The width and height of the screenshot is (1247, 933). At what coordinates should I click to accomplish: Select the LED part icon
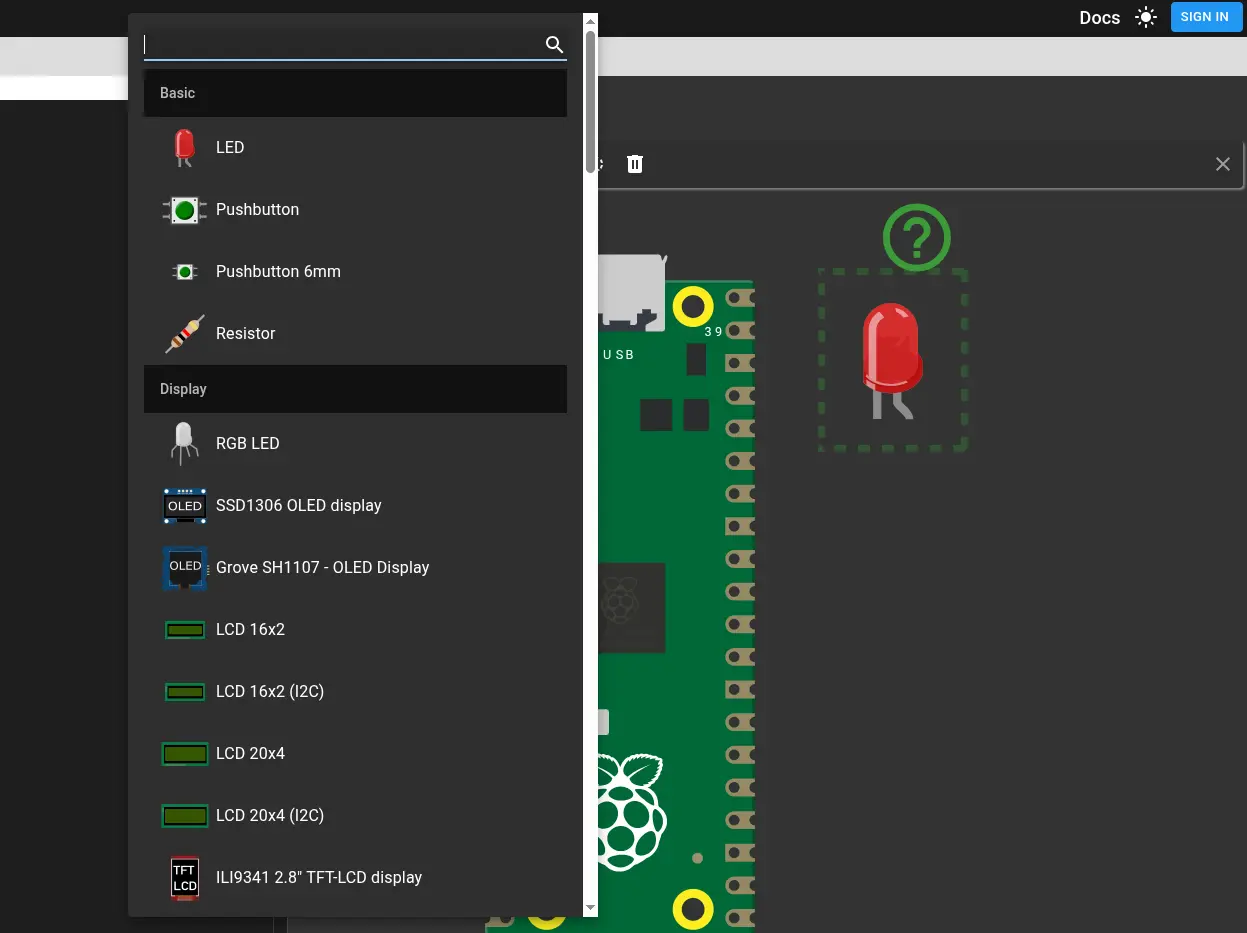point(184,147)
